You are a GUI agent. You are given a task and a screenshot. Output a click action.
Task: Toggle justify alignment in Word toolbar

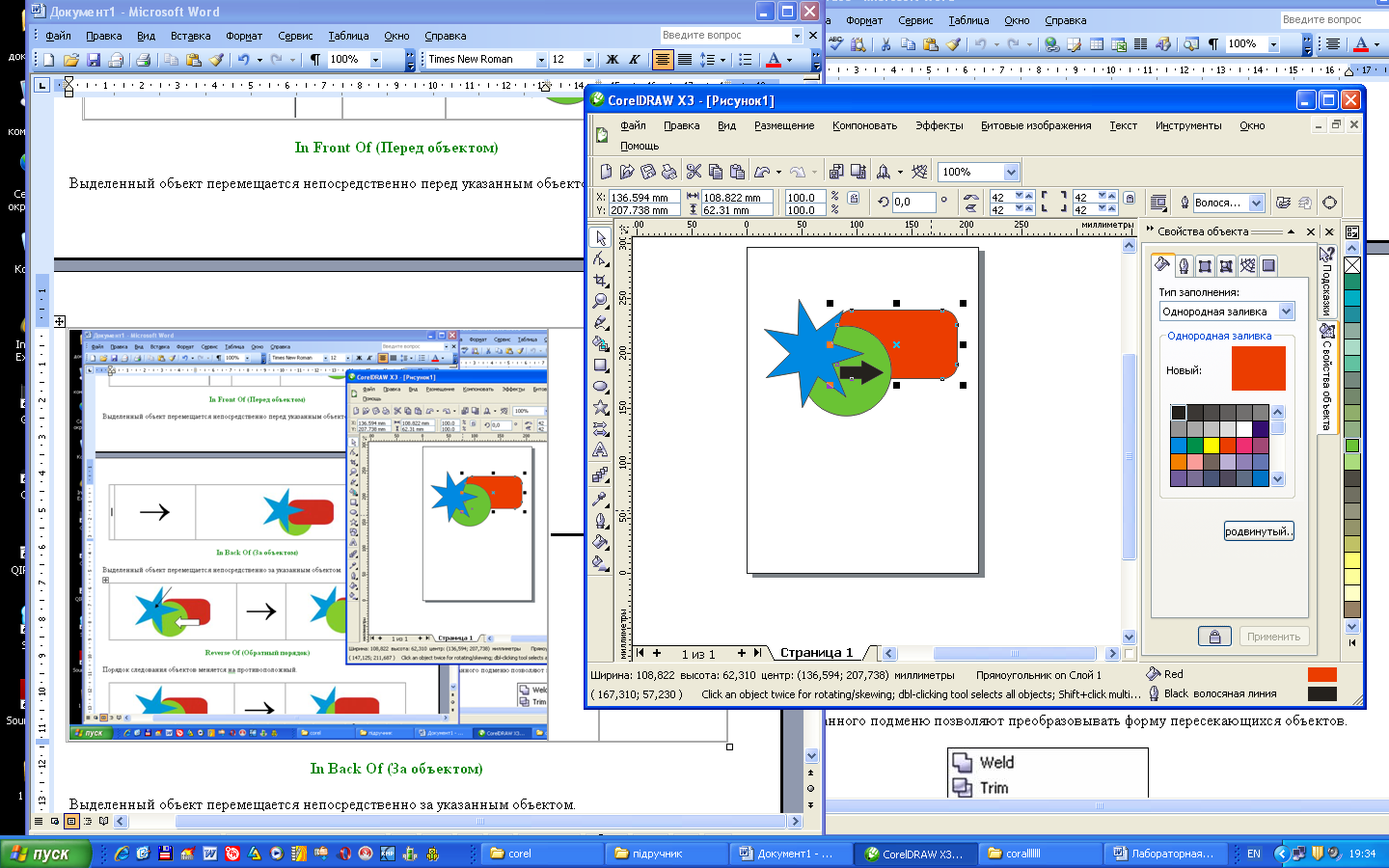[685, 59]
